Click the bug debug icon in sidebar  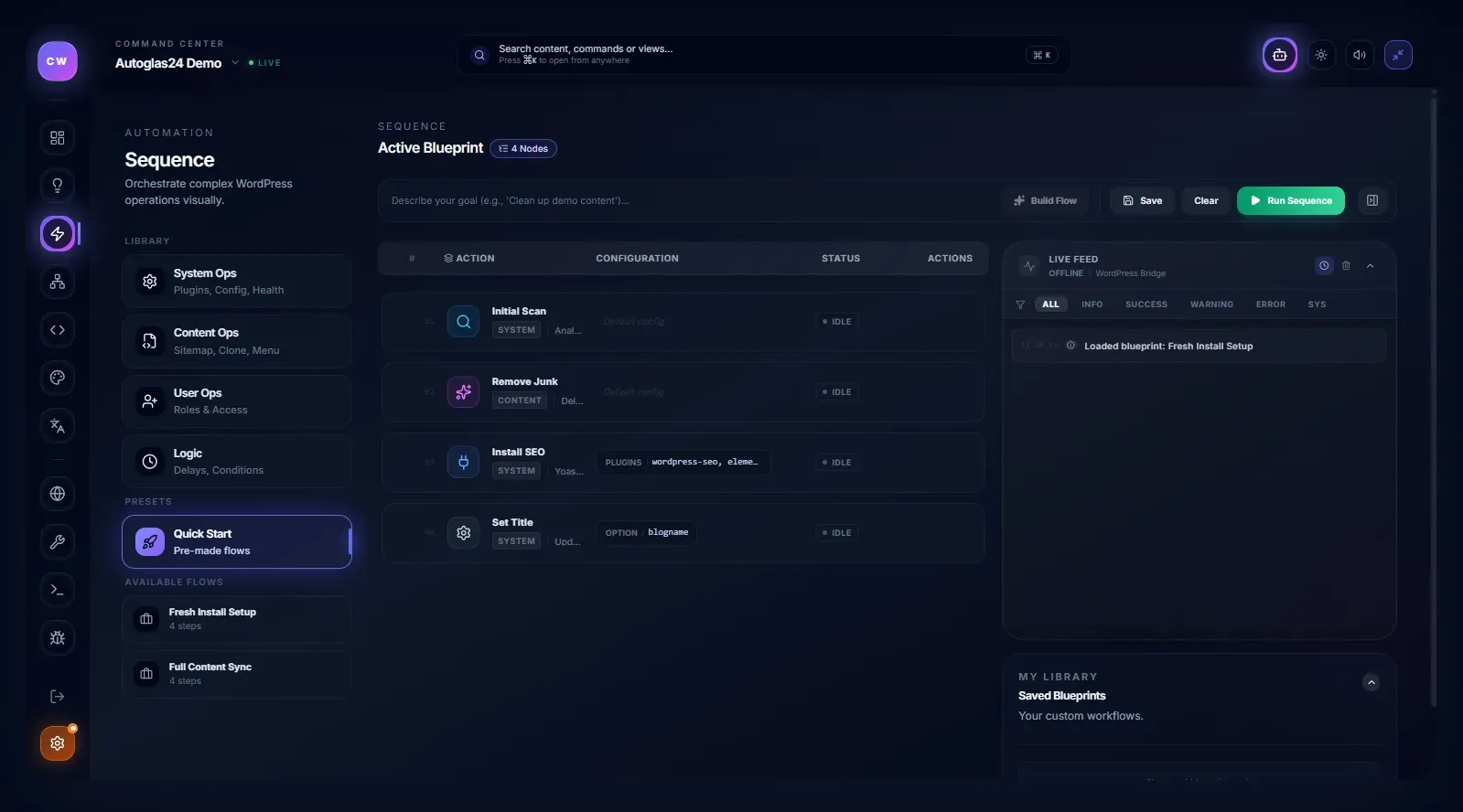(x=58, y=638)
